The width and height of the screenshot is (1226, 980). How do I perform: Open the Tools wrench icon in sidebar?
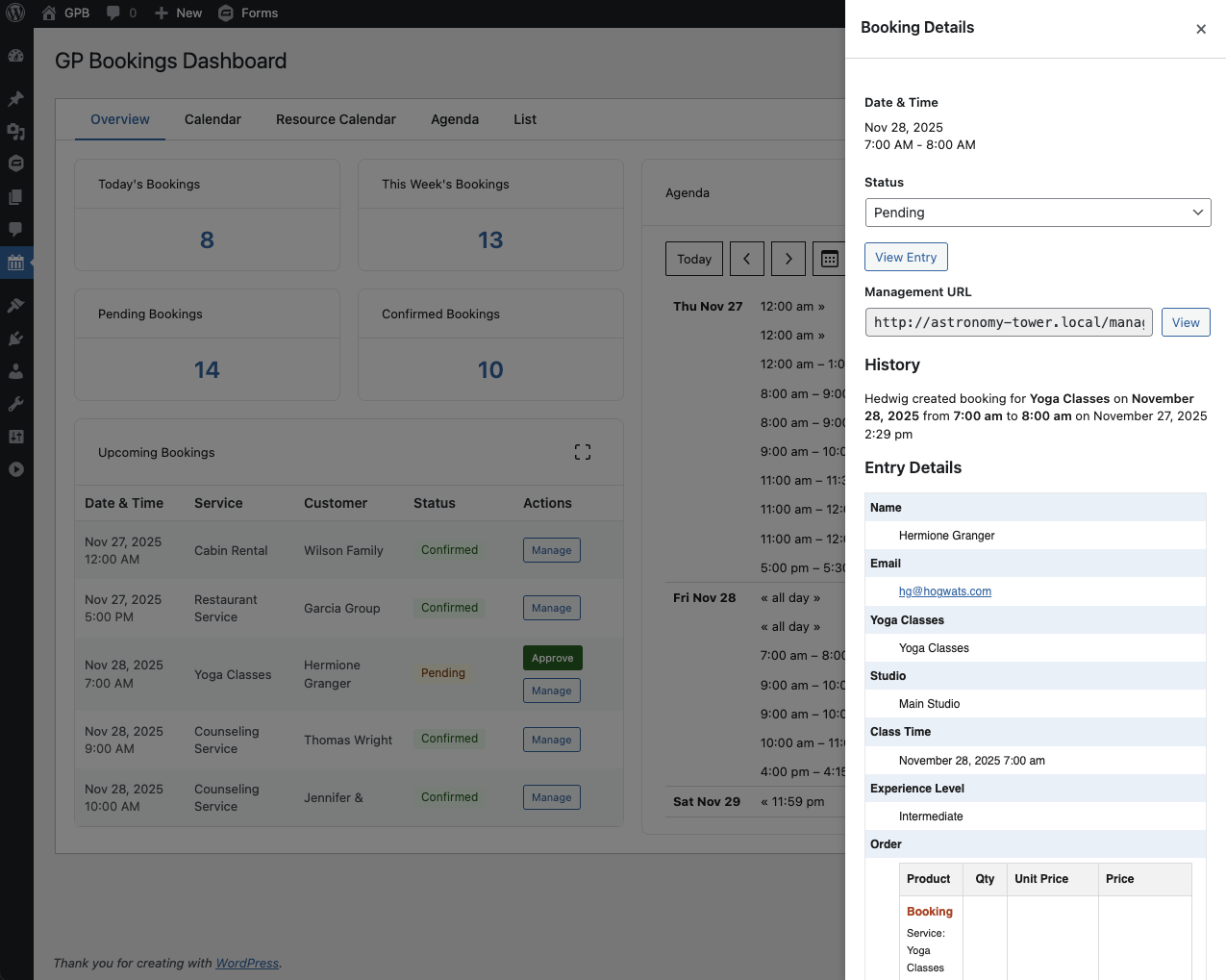click(15, 404)
